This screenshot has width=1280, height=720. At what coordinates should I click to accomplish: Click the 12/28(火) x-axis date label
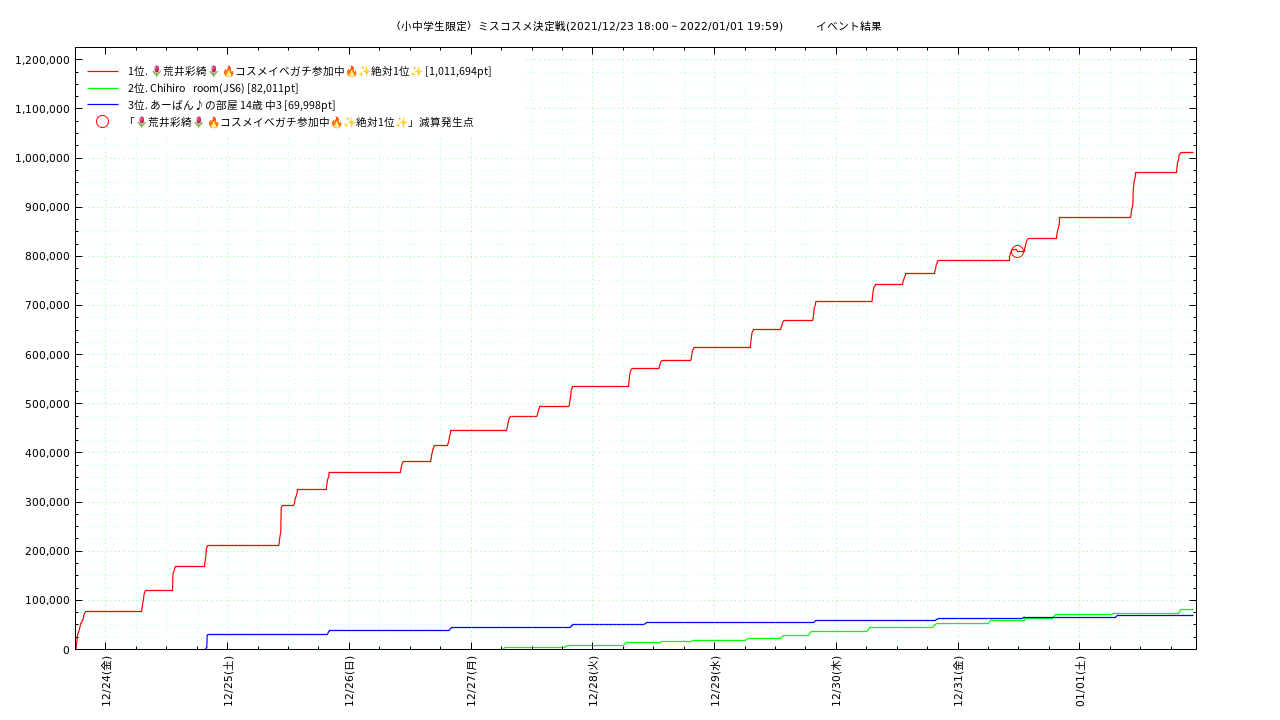tap(593, 681)
